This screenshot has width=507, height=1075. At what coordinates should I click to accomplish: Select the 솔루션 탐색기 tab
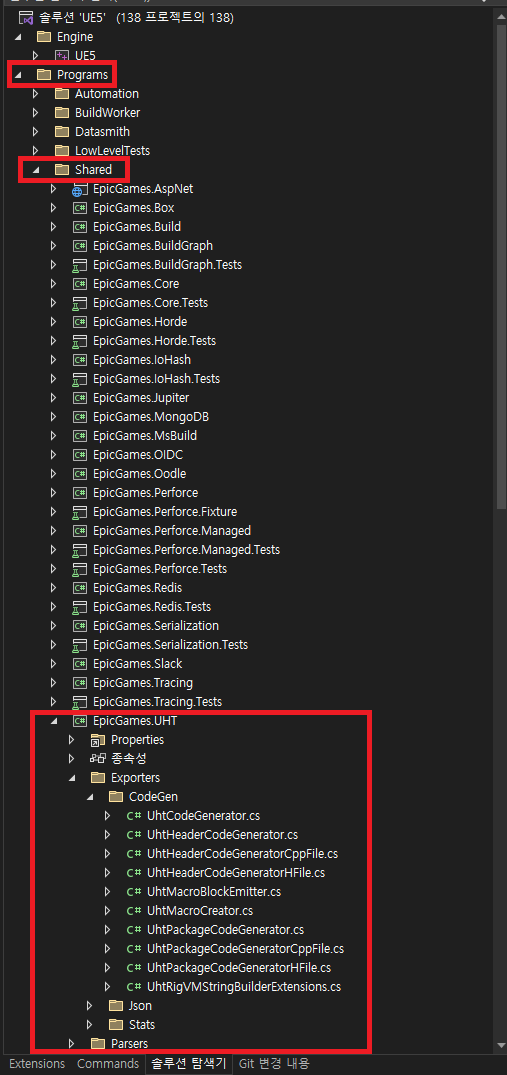188,1063
